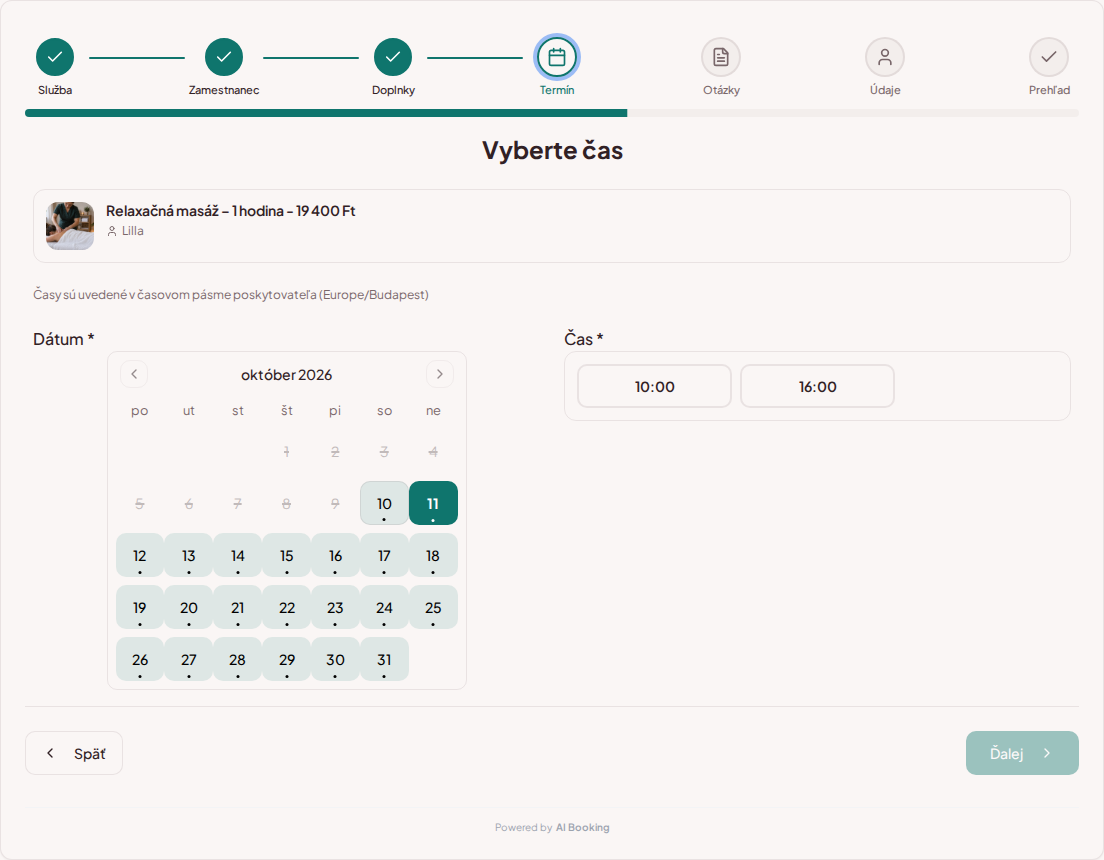Screen dimensions: 1104x860
Task: Open the AI Booking footer link
Action: (582, 828)
